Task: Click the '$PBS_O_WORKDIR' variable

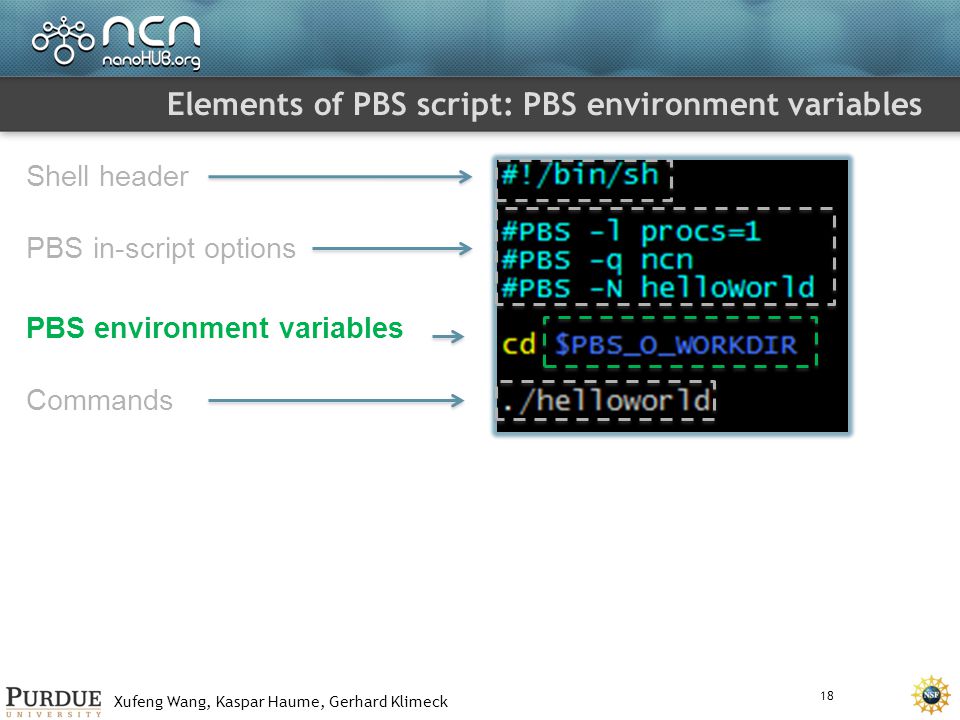Action: 676,345
